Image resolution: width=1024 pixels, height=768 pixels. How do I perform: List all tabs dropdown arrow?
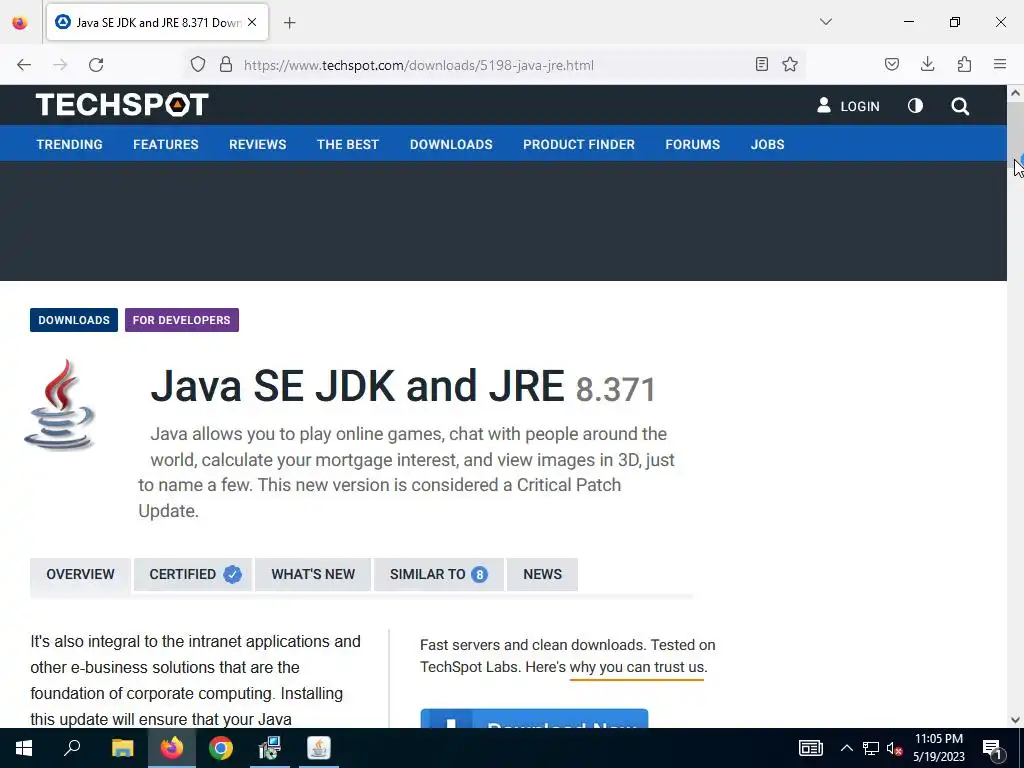[x=825, y=22]
